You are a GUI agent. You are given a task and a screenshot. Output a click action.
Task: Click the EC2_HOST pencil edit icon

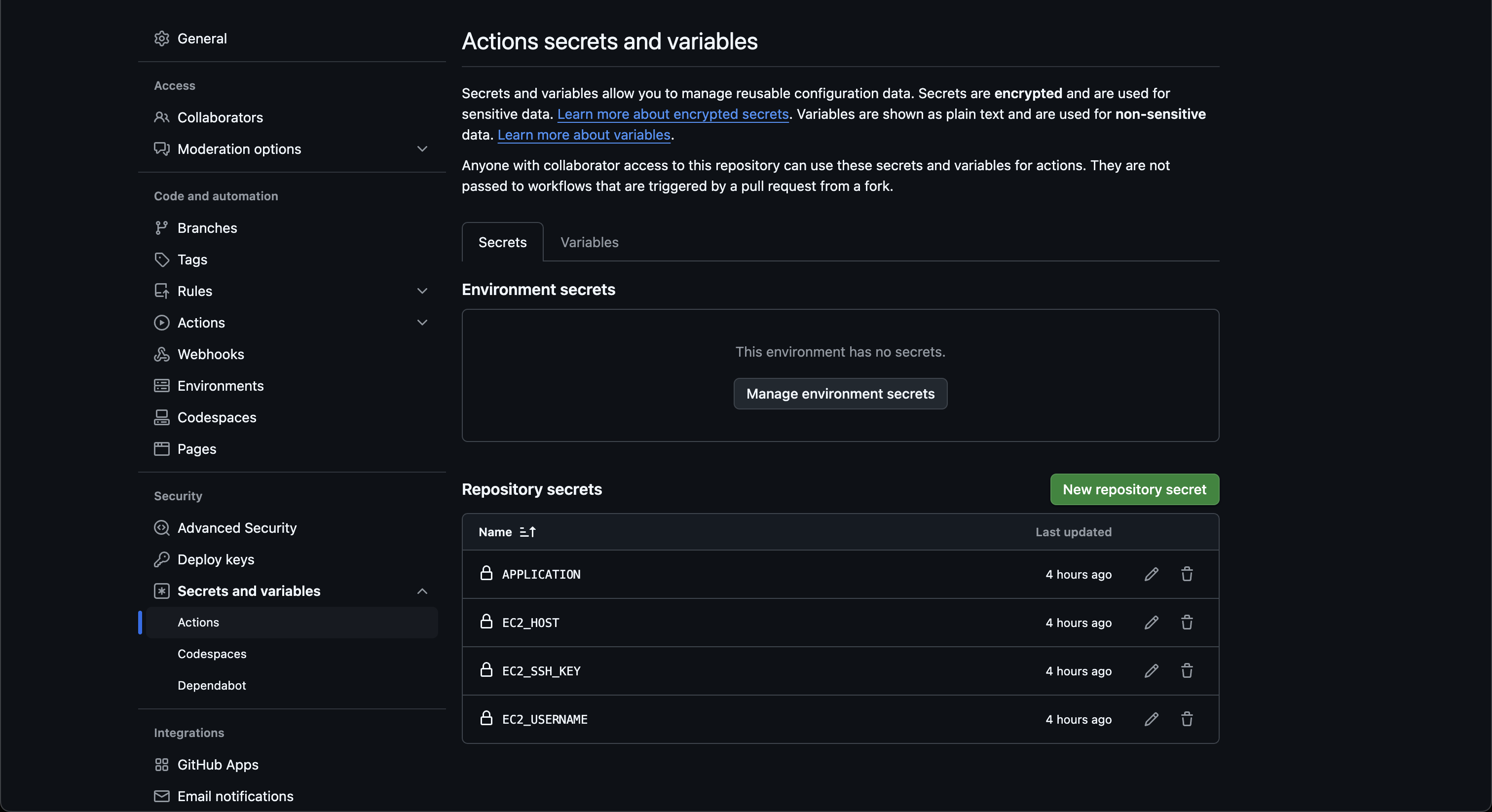[1151, 623]
